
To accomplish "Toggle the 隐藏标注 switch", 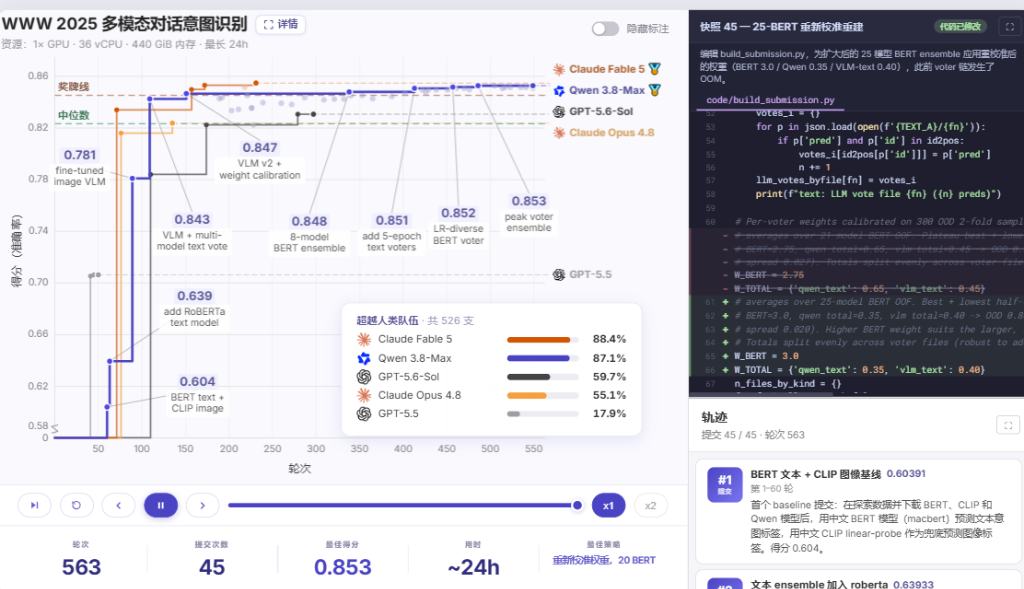I will (605, 29).
